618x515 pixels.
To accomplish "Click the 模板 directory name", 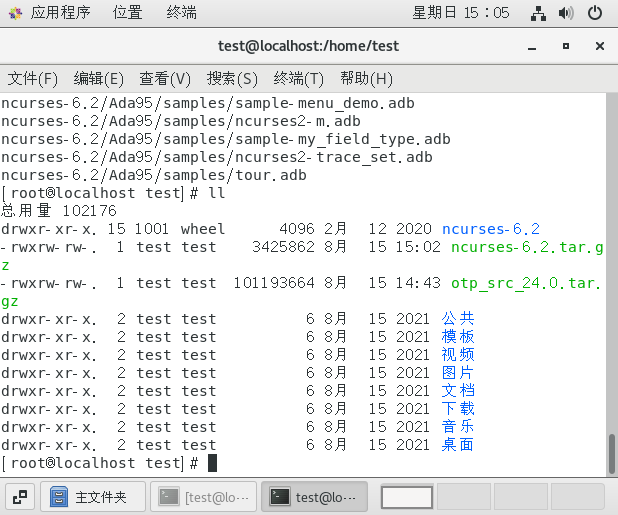I will (x=458, y=337).
